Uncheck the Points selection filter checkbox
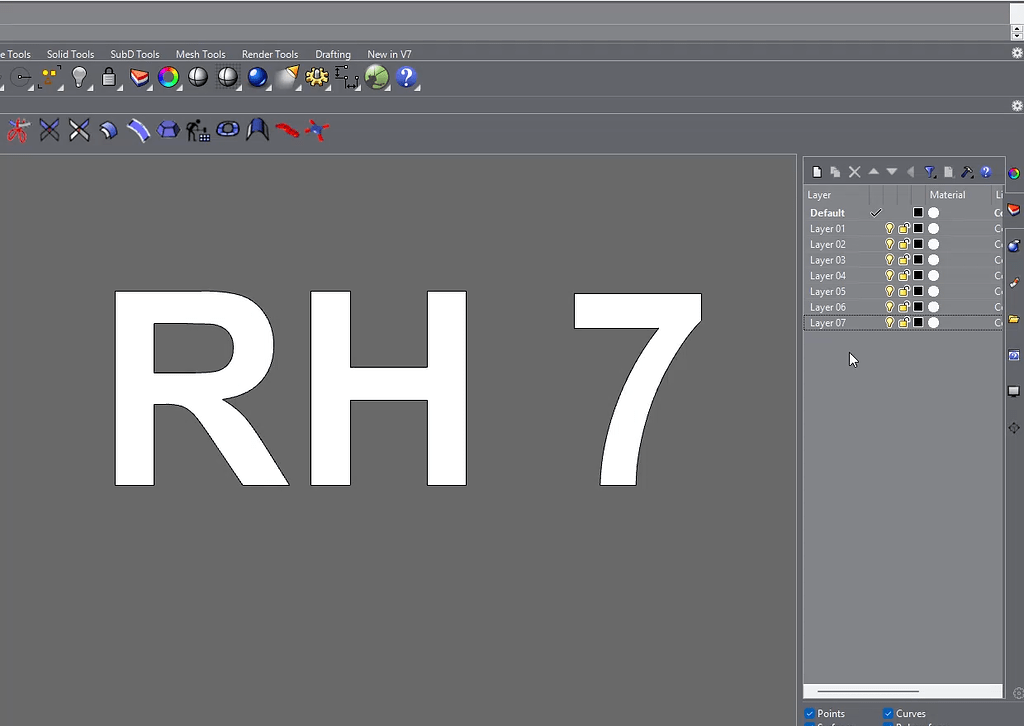This screenshot has width=1024, height=726. (808, 714)
